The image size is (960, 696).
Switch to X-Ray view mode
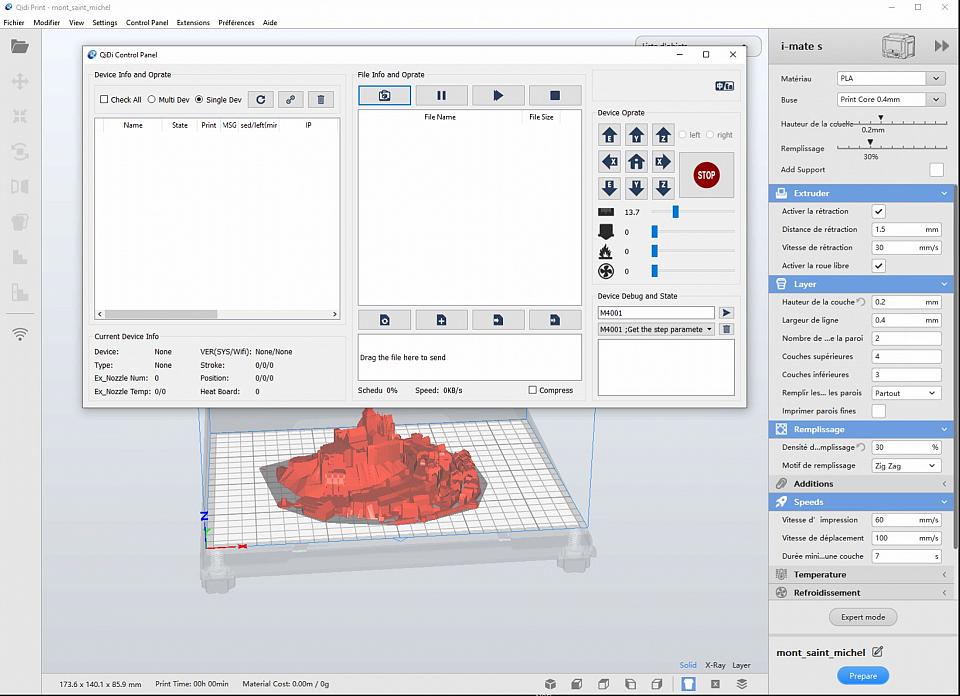click(714, 665)
